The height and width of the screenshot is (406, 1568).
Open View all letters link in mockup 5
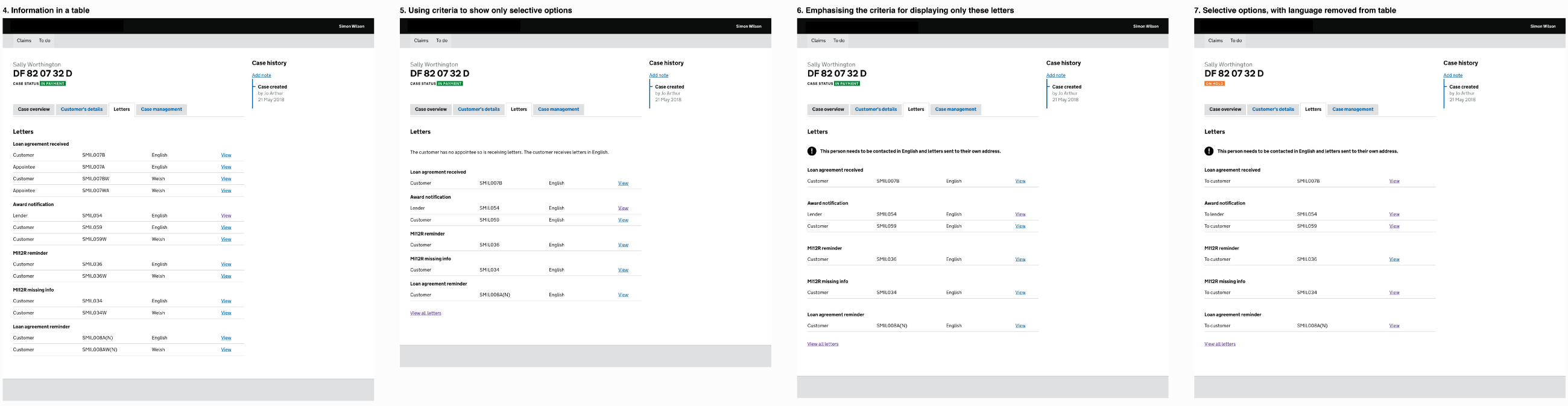click(x=426, y=313)
